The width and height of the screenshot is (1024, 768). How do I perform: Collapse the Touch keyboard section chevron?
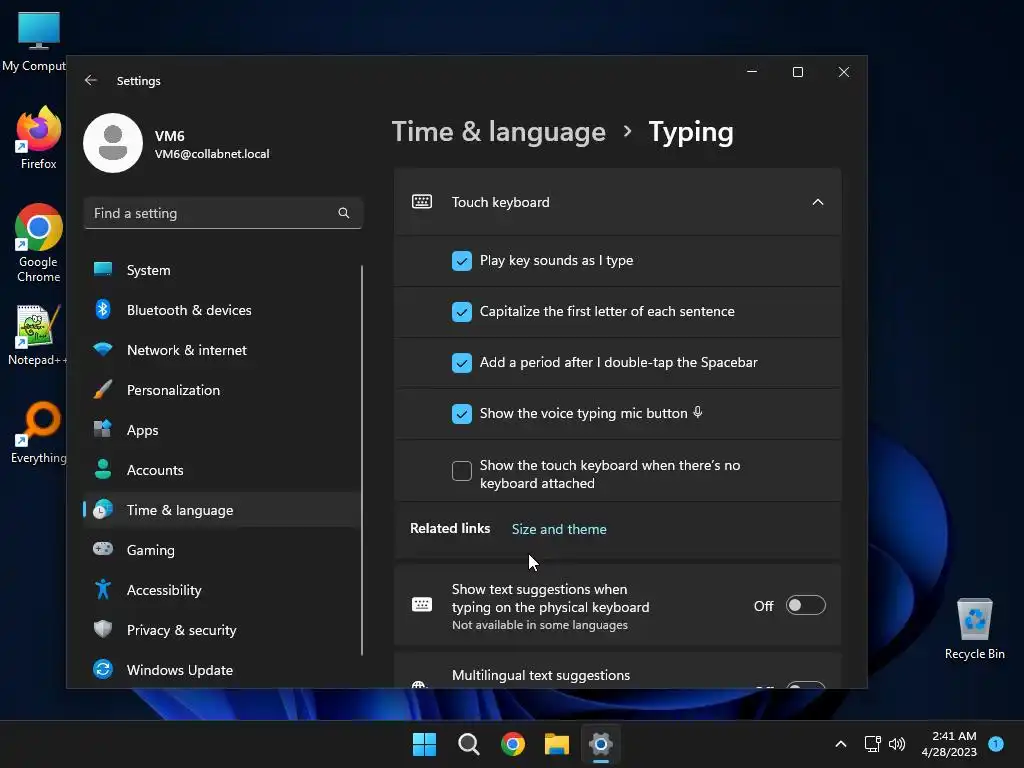(818, 202)
